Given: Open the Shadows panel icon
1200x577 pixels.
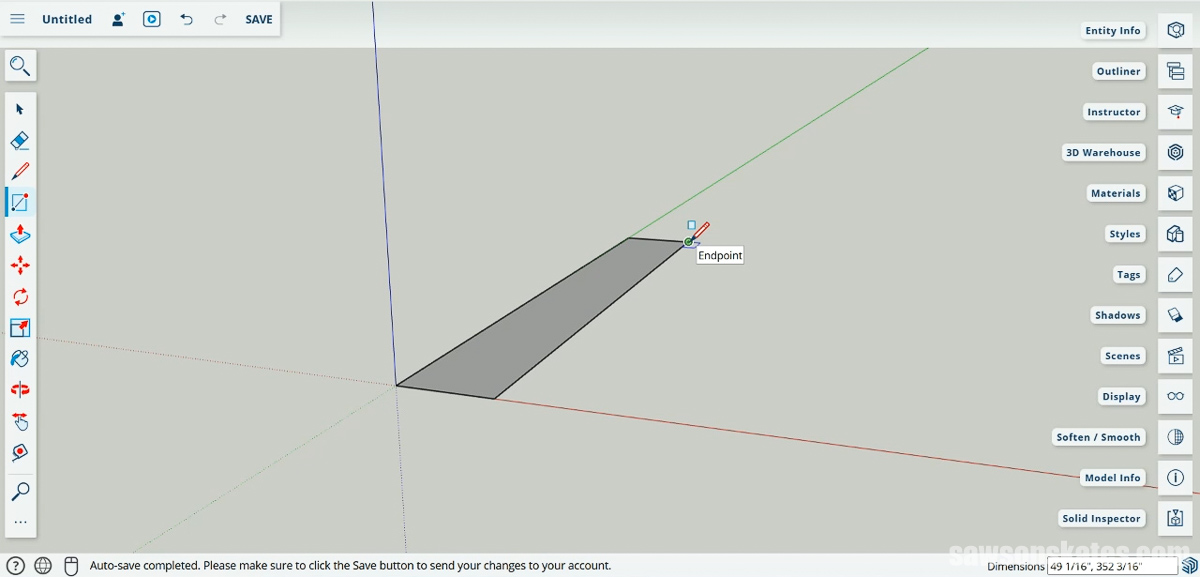Looking at the screenshot, I should click(x=1176, y=315).
